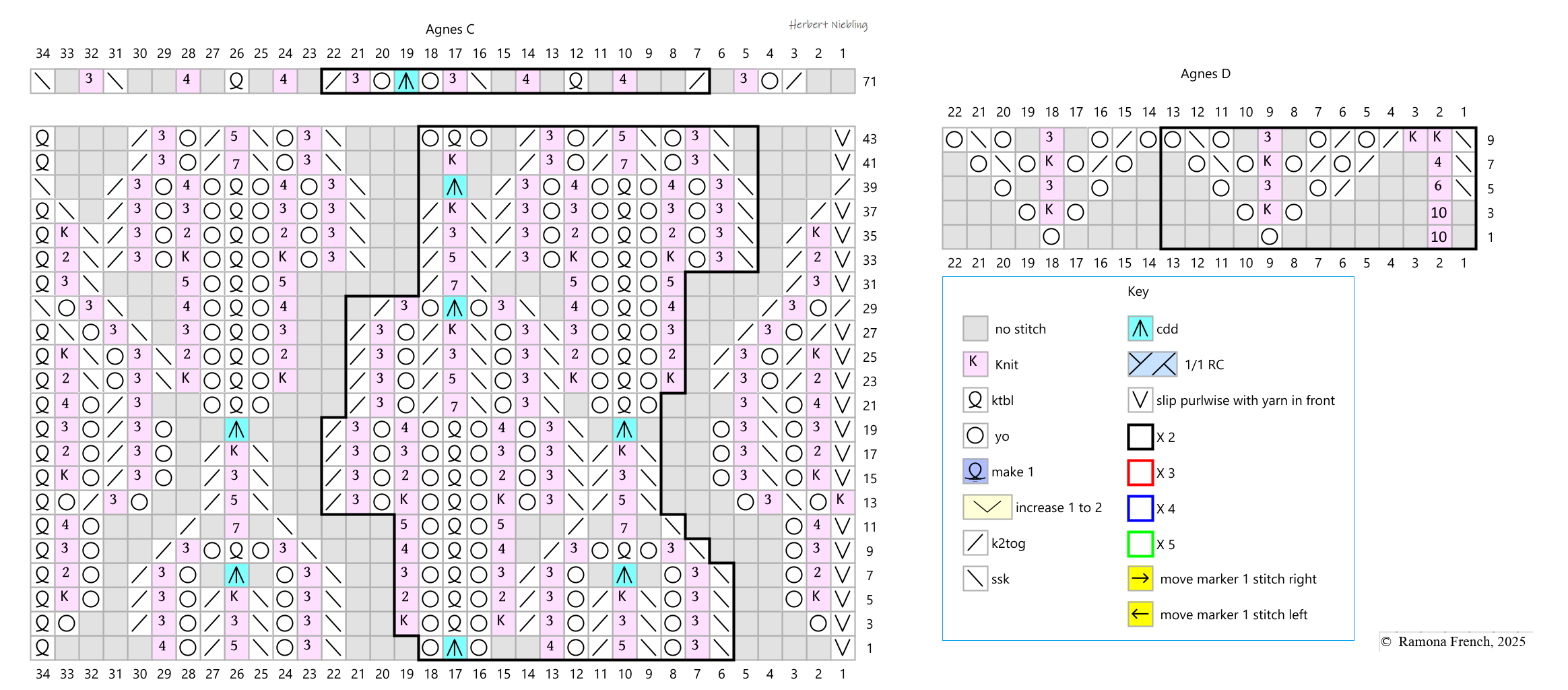Select the ssk backslash symbol in Key

(x=975, y=579)
